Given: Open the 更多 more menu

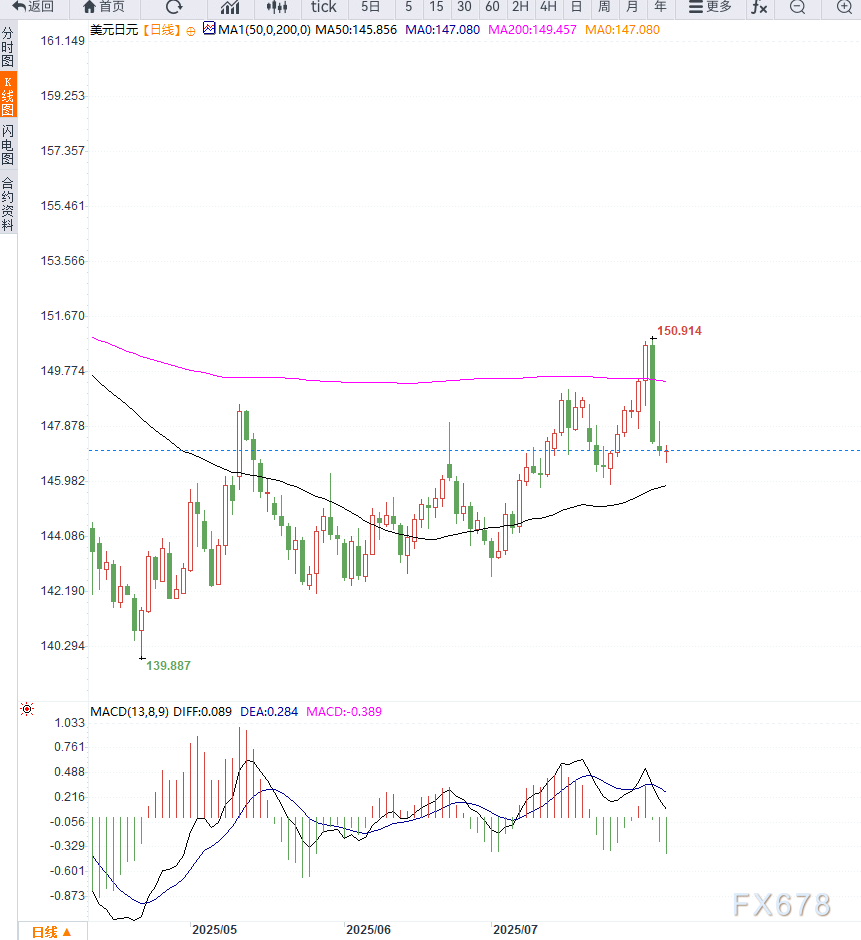Looking at the screenshot, I should pos(710,7).
